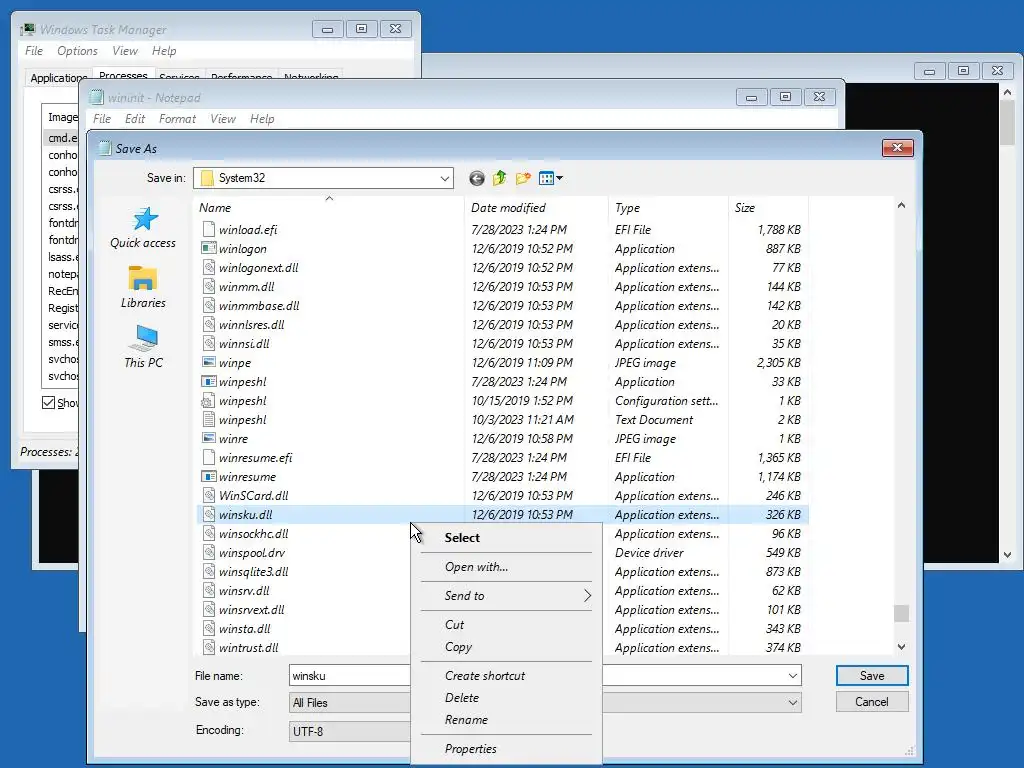Sort files by Size column header
Image resolution: width=1024 pixels, height=768 pixels.
[768, 208]
